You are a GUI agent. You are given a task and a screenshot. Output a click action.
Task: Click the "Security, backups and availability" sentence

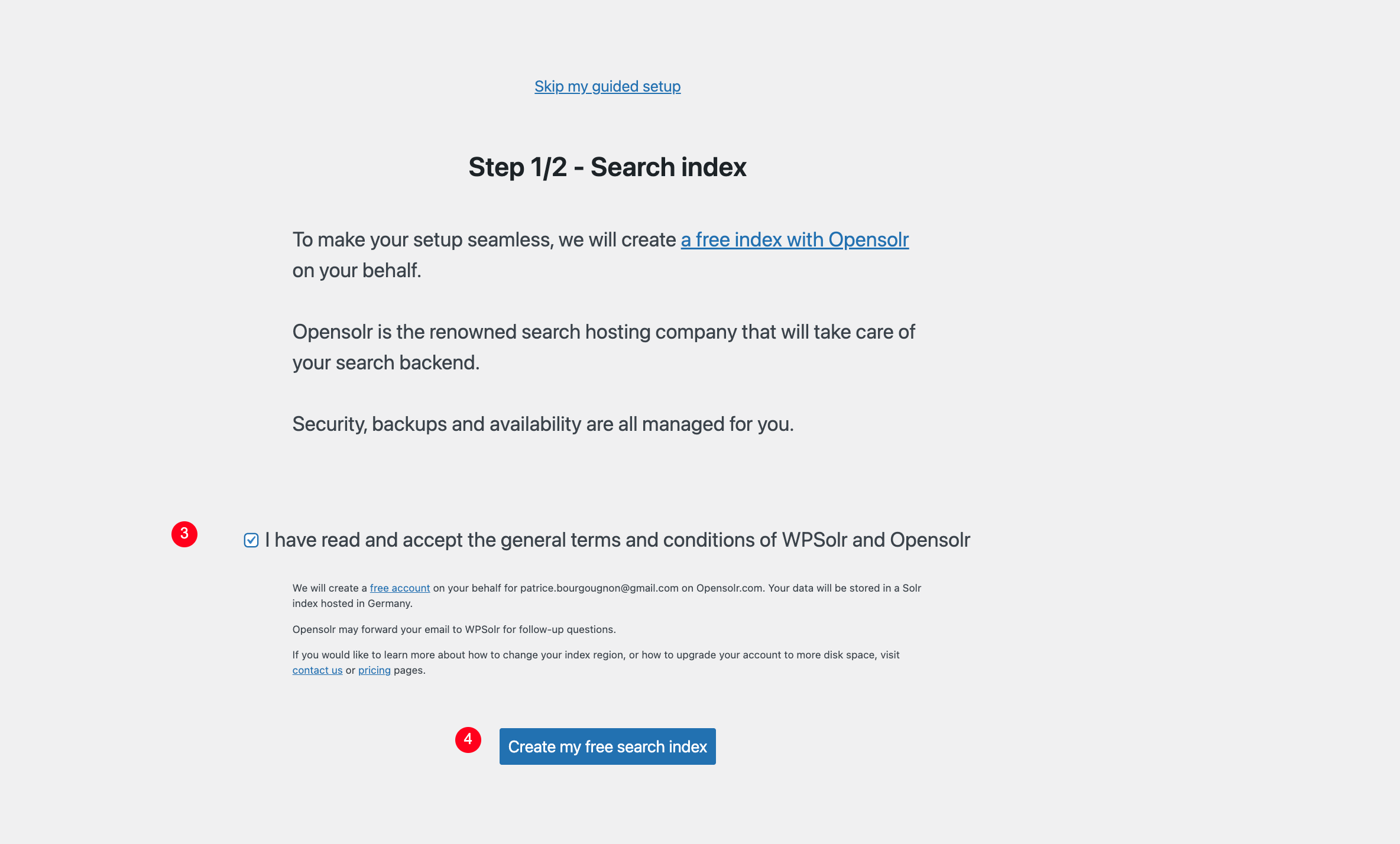543,424
